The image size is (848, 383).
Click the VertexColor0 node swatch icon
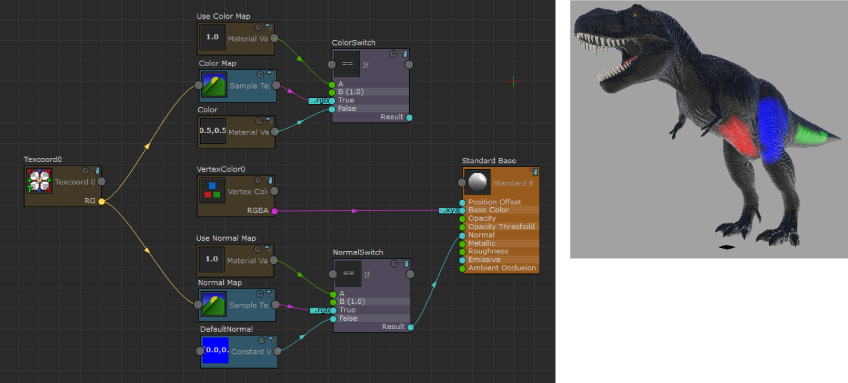[x=212, y=190]
